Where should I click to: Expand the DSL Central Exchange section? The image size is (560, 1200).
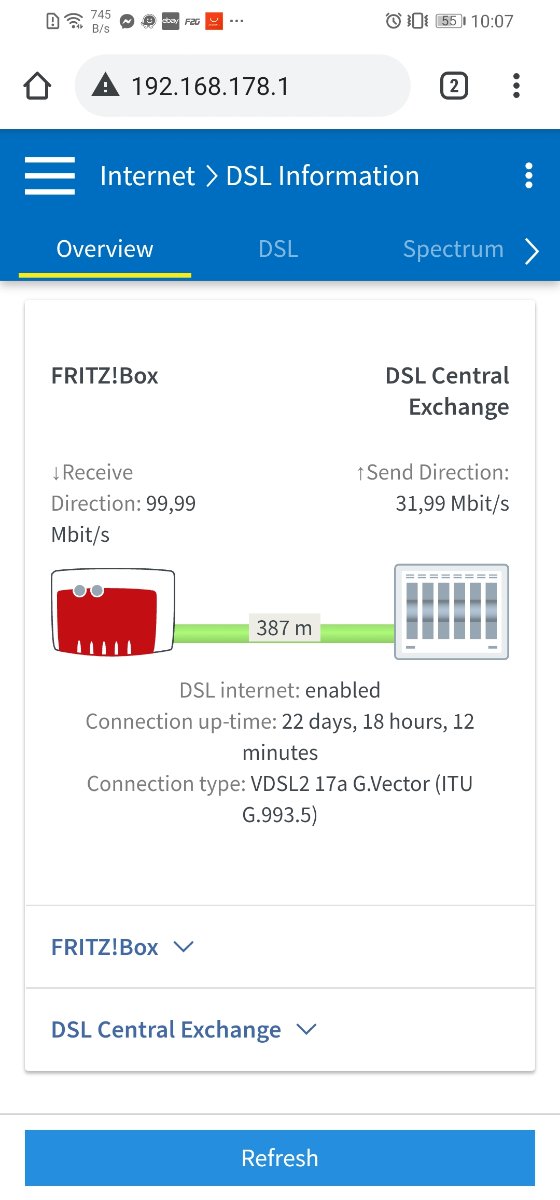pos(280,1030)
